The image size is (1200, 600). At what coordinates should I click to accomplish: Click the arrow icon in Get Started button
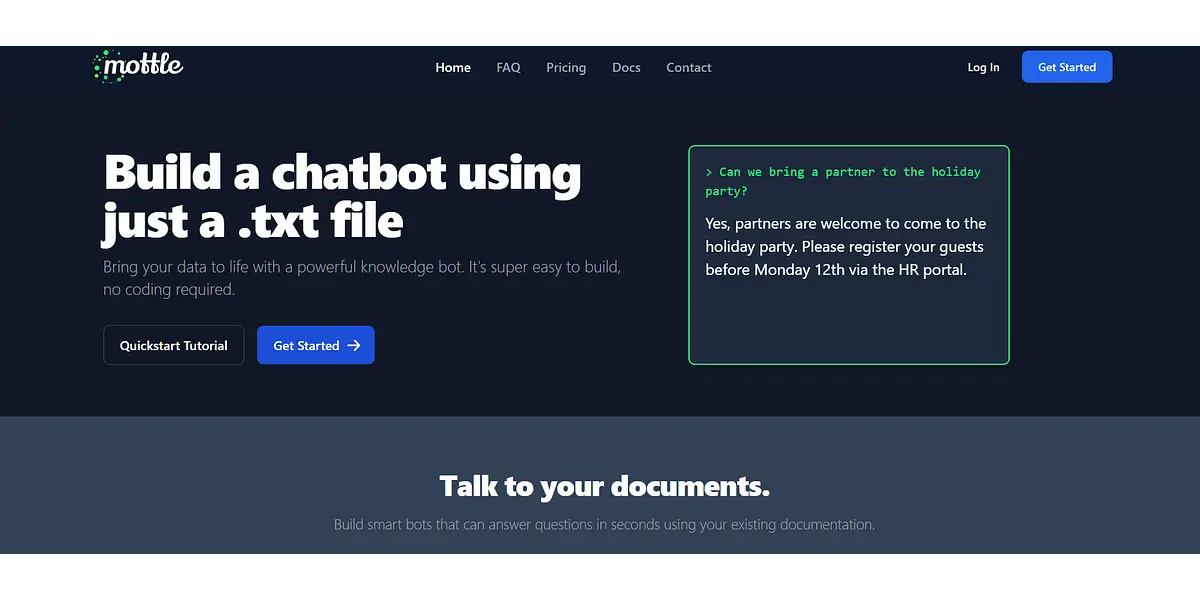click(x=353, y=345)
